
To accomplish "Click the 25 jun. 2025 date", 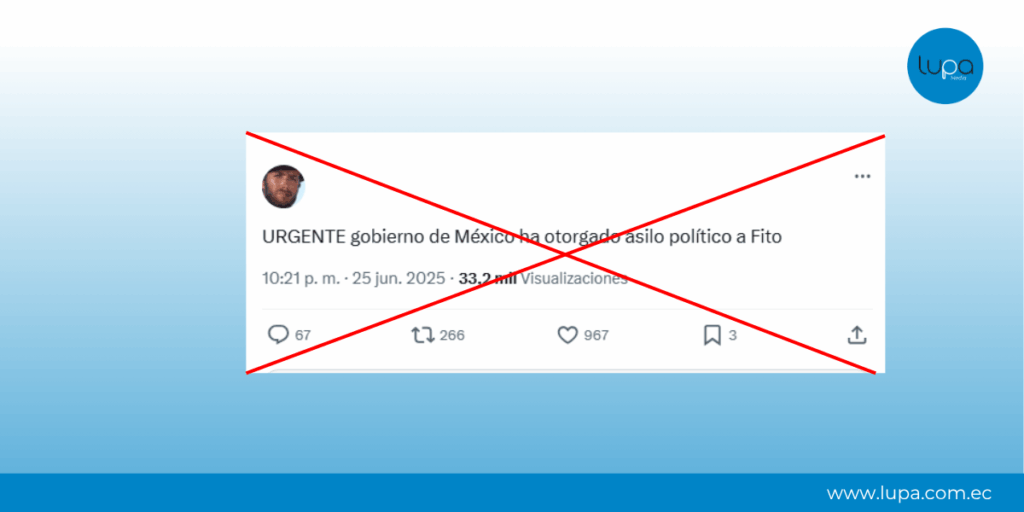I will [400, 279].
